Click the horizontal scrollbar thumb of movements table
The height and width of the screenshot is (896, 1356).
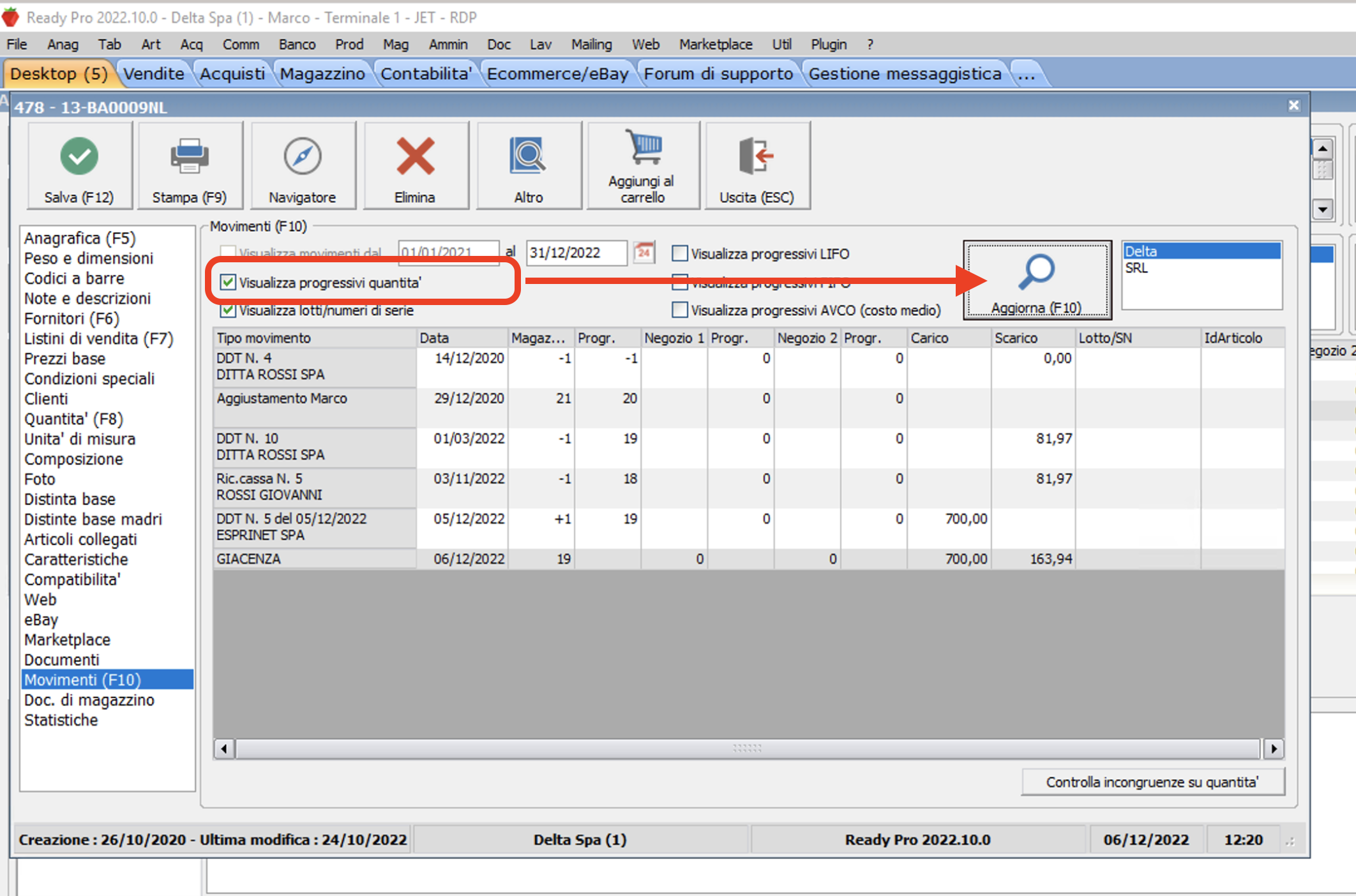point(748,748)
